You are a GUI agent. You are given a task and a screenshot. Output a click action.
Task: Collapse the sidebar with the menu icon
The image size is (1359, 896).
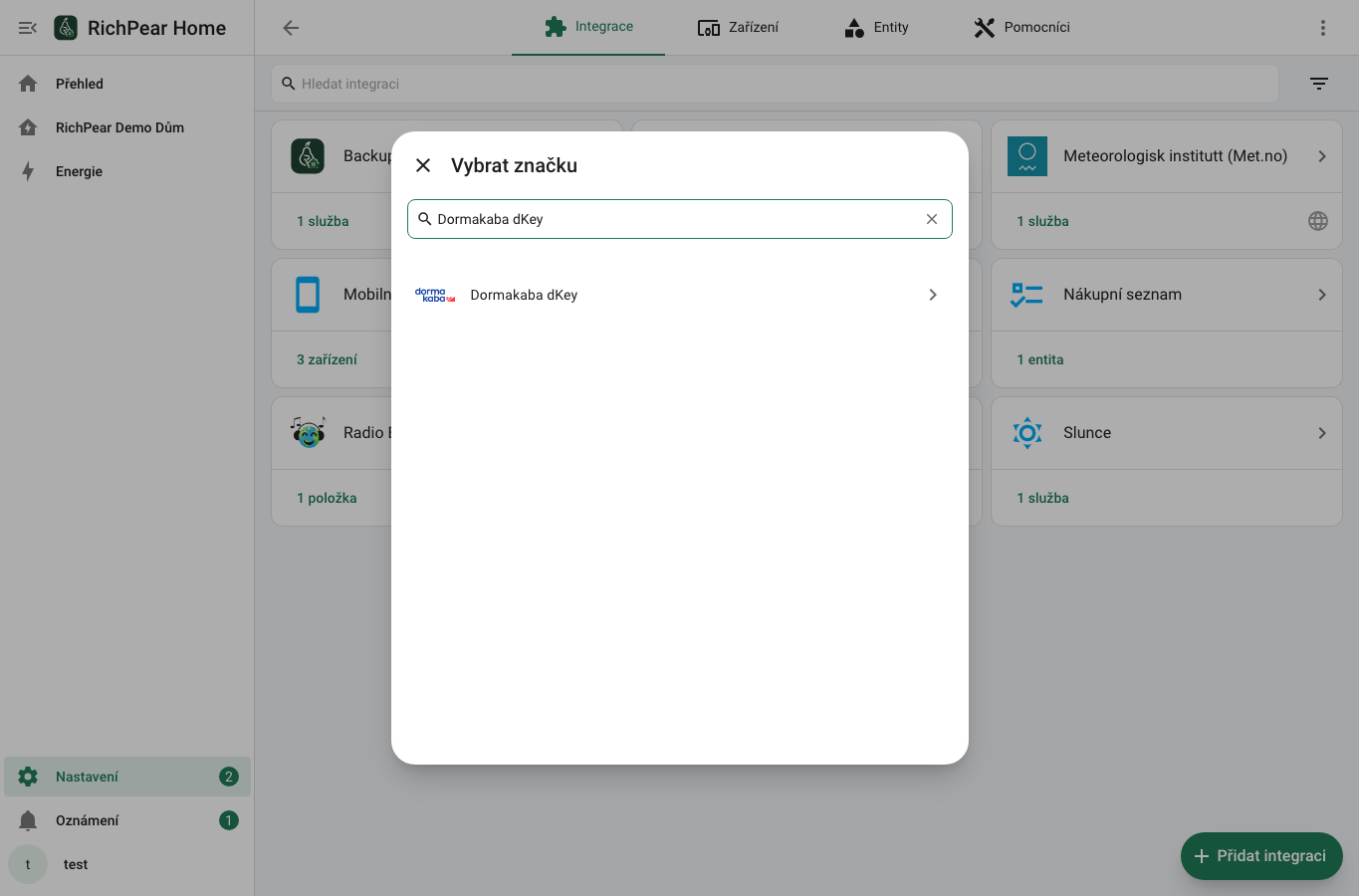[x=28, y=28]
